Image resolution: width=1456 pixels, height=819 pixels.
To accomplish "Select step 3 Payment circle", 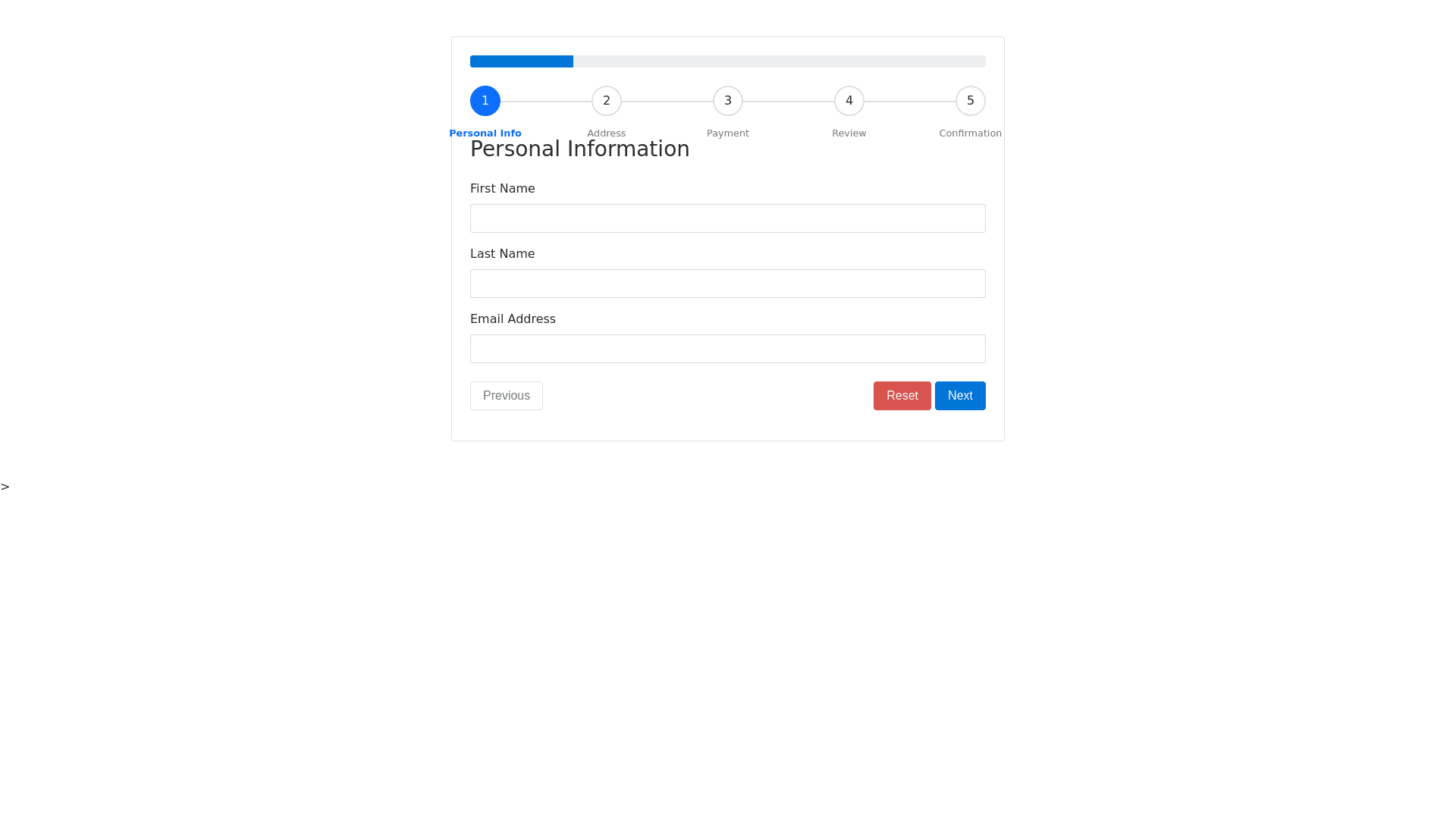I will (x=728, y=101).
